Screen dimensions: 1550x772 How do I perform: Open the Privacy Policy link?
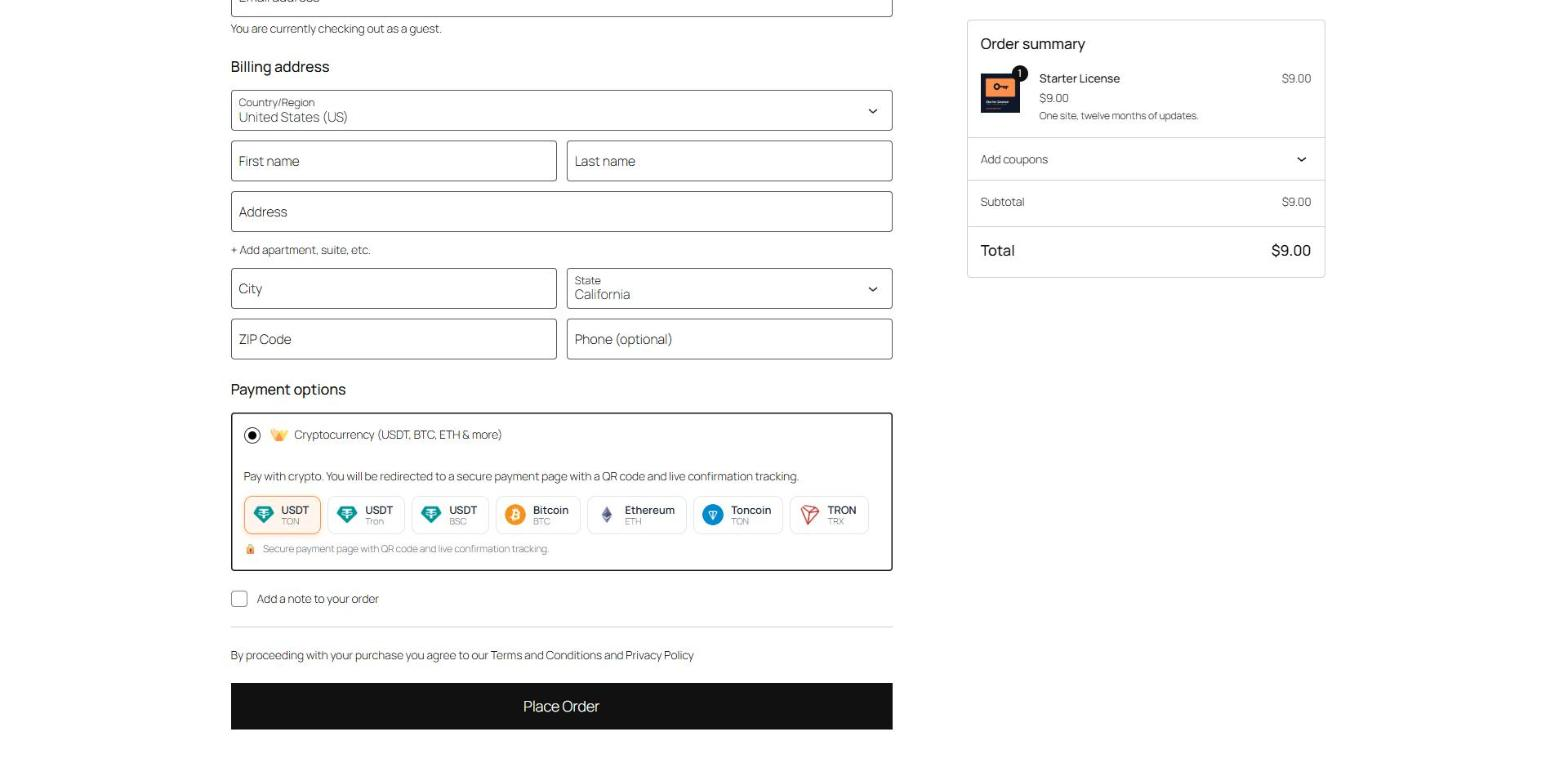click(x=659, y=656)
